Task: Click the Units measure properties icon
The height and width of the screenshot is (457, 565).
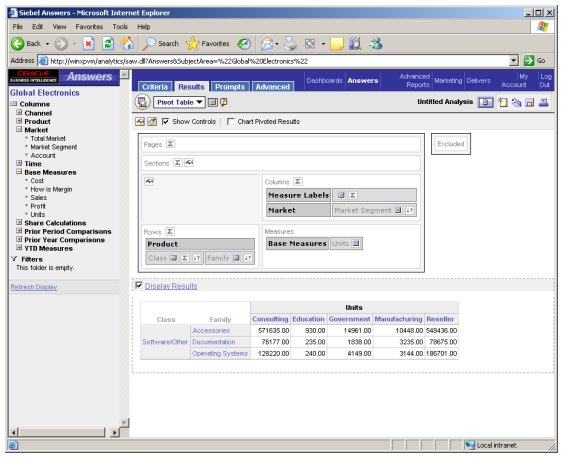Action: point(356,243)
